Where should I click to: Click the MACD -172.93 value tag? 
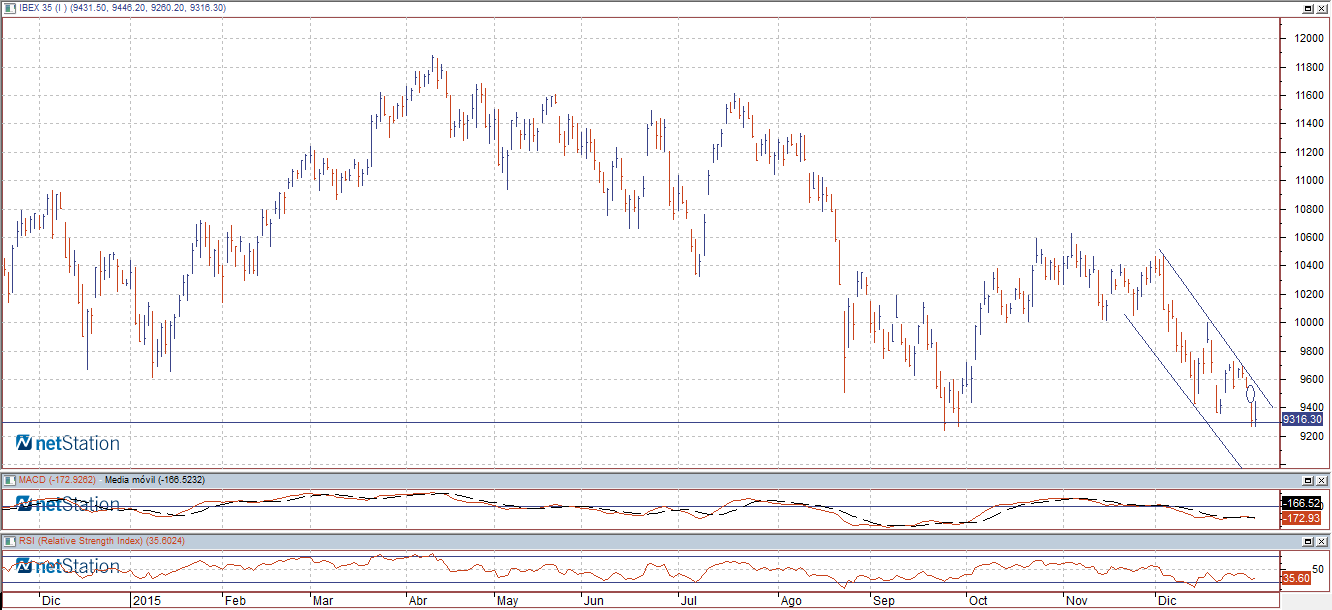1301,518
